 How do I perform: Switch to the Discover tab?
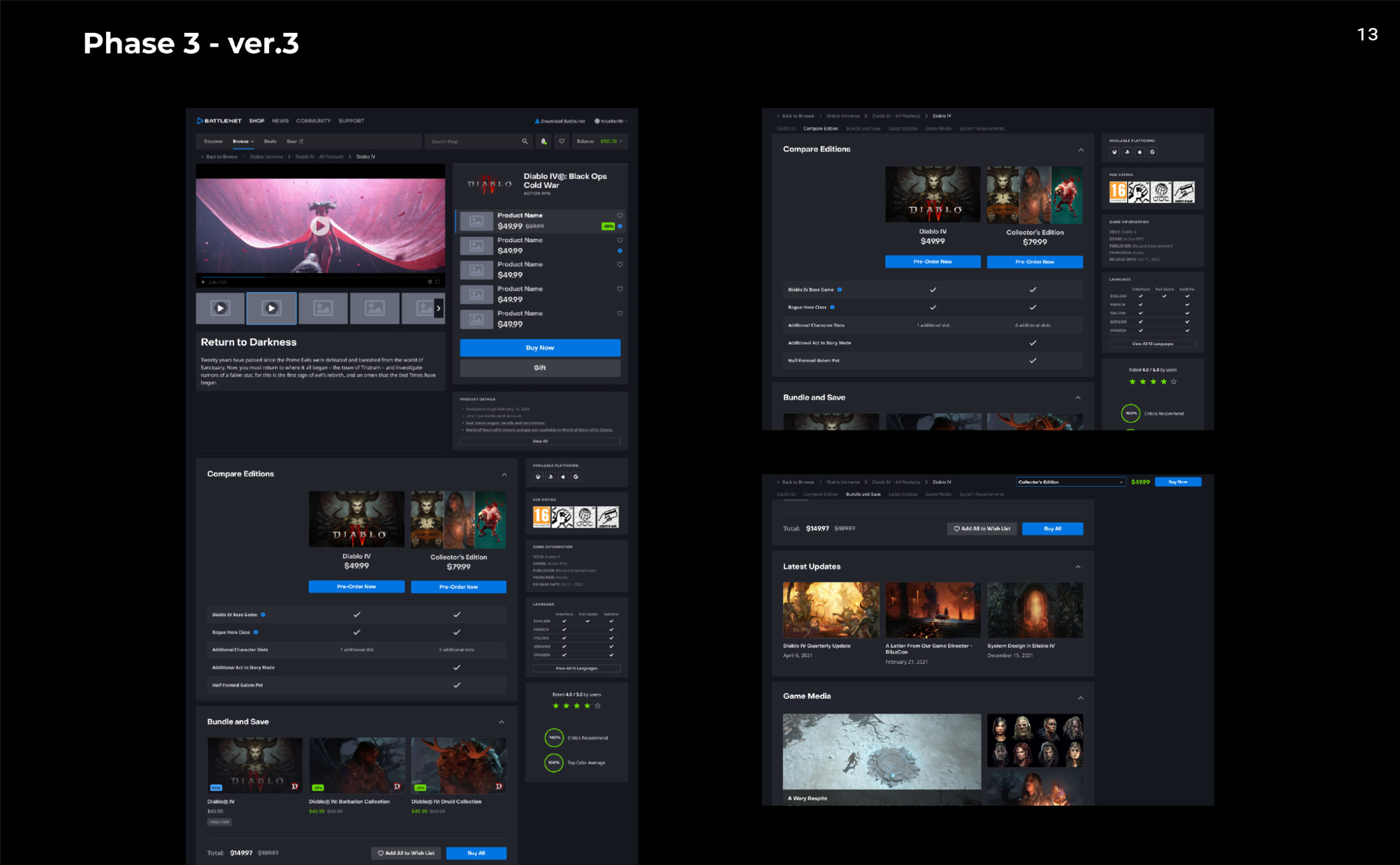tap(213, 141)
